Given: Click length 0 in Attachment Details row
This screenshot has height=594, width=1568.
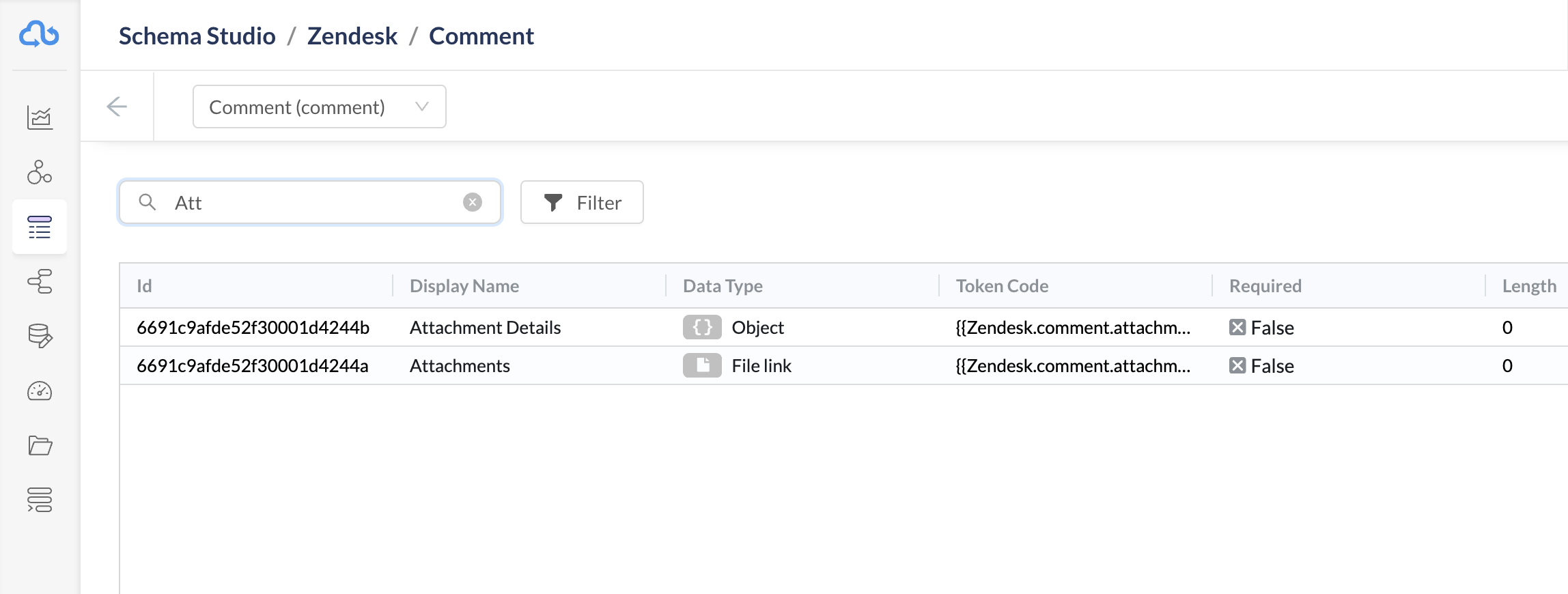Looking at the screenshot, I should pyautogui.click(x=1507, y=328).
